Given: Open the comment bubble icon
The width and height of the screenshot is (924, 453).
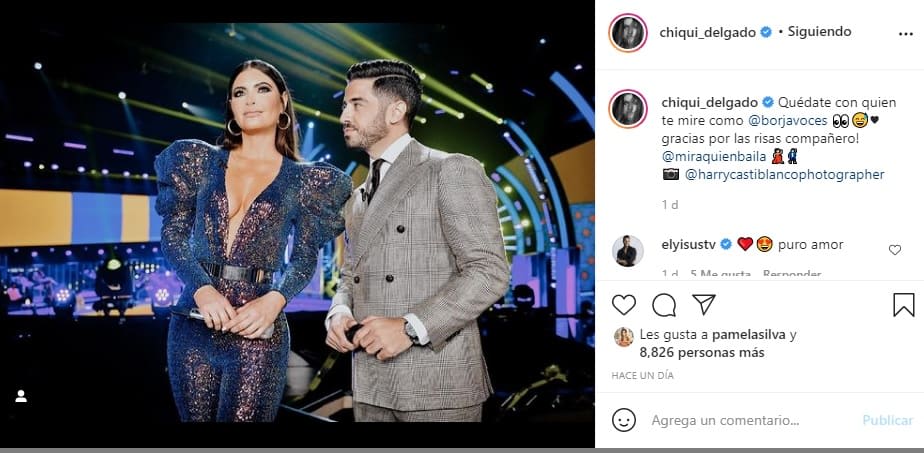Looking at the screenshot, I should point(664,305).
